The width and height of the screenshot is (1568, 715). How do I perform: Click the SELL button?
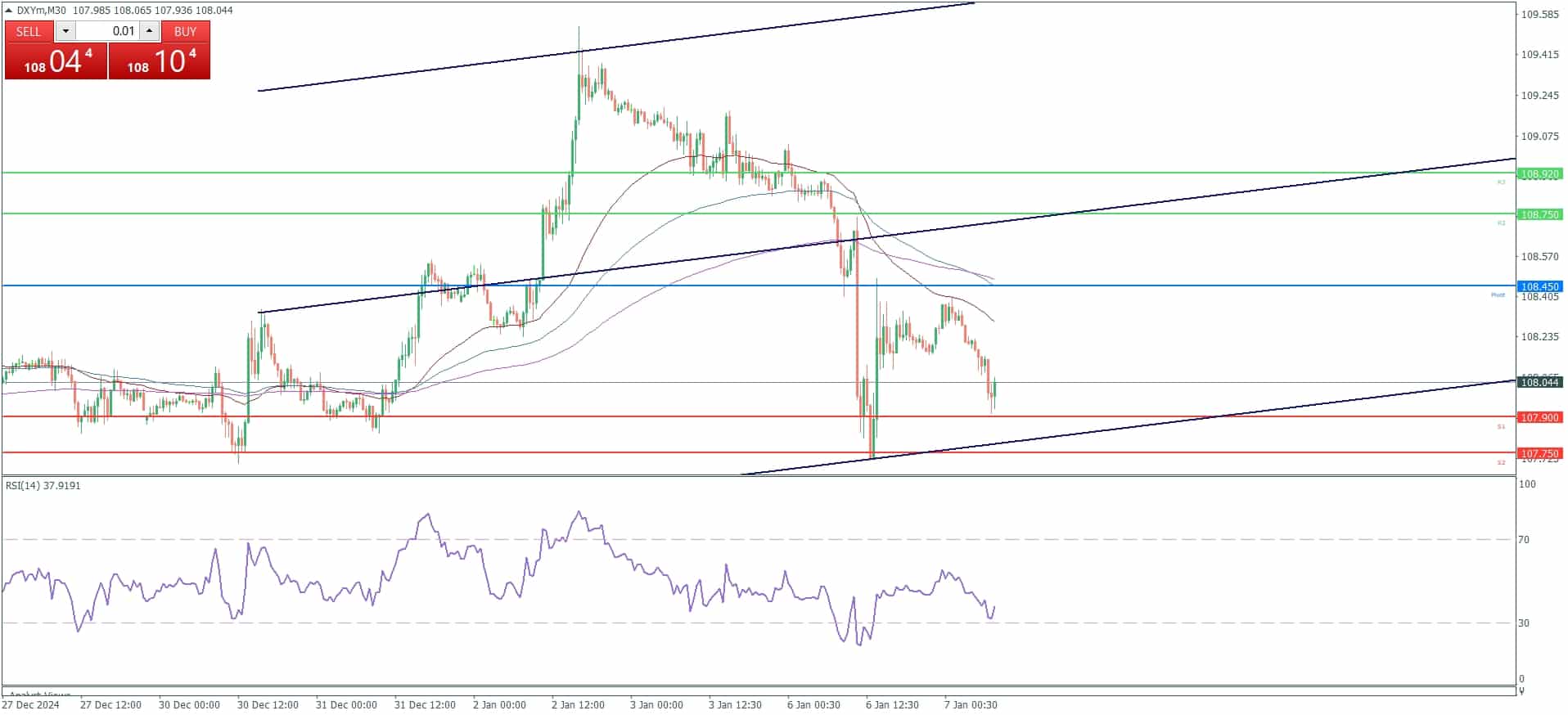(29, 31)
